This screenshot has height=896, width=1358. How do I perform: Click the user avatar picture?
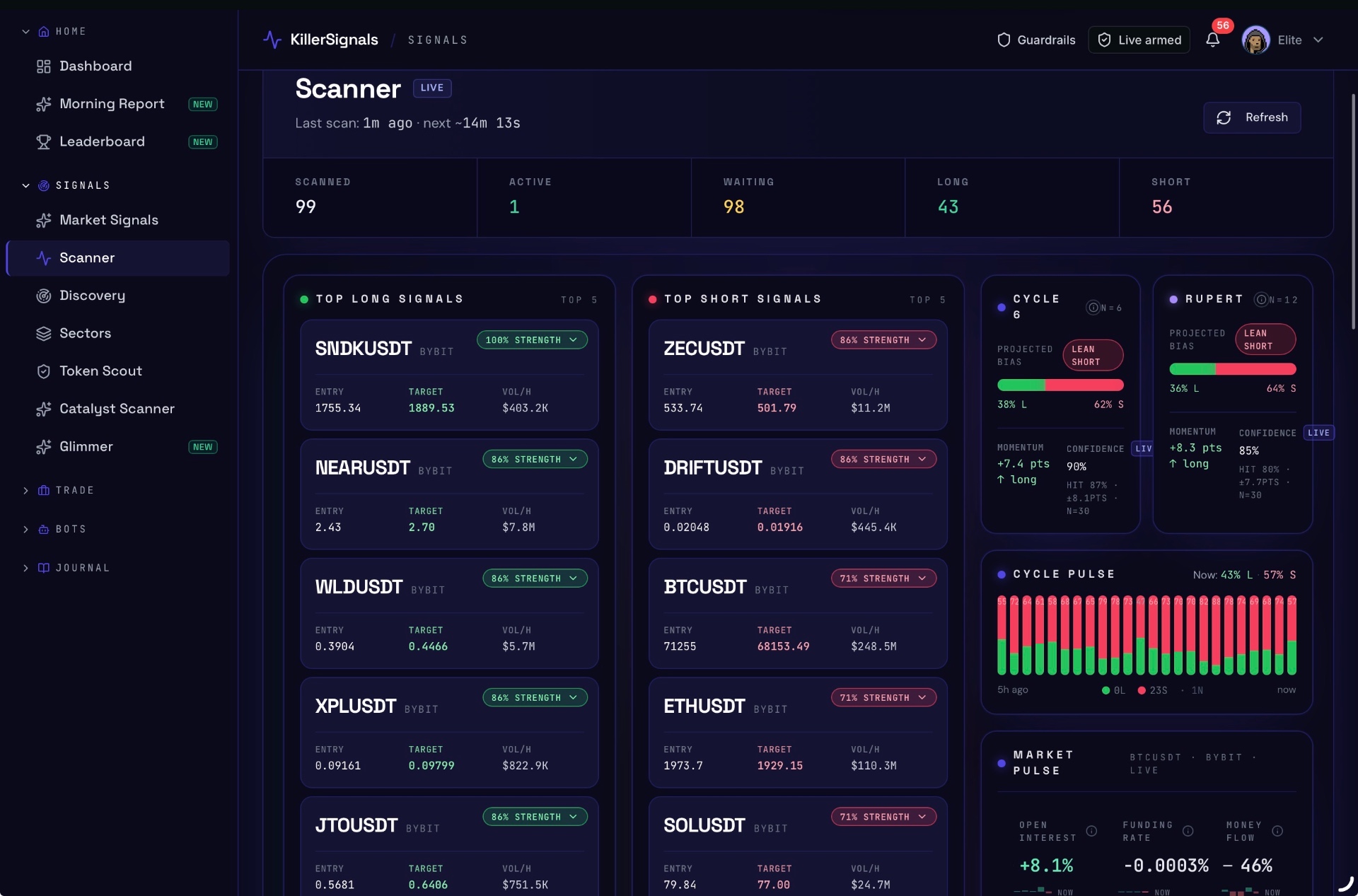pyautogui.click(x=1255, y=40)
